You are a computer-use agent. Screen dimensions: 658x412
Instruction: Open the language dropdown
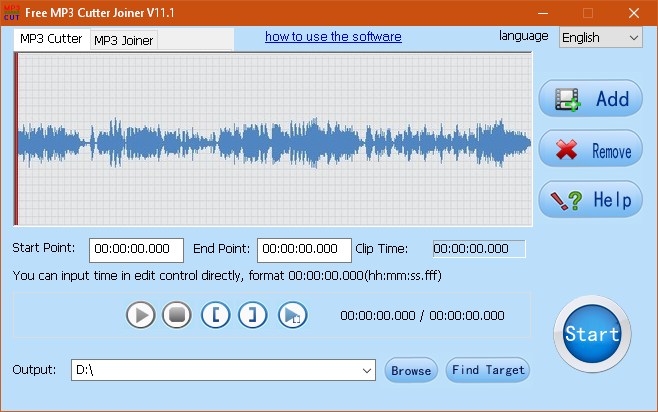tap(600, 37)
